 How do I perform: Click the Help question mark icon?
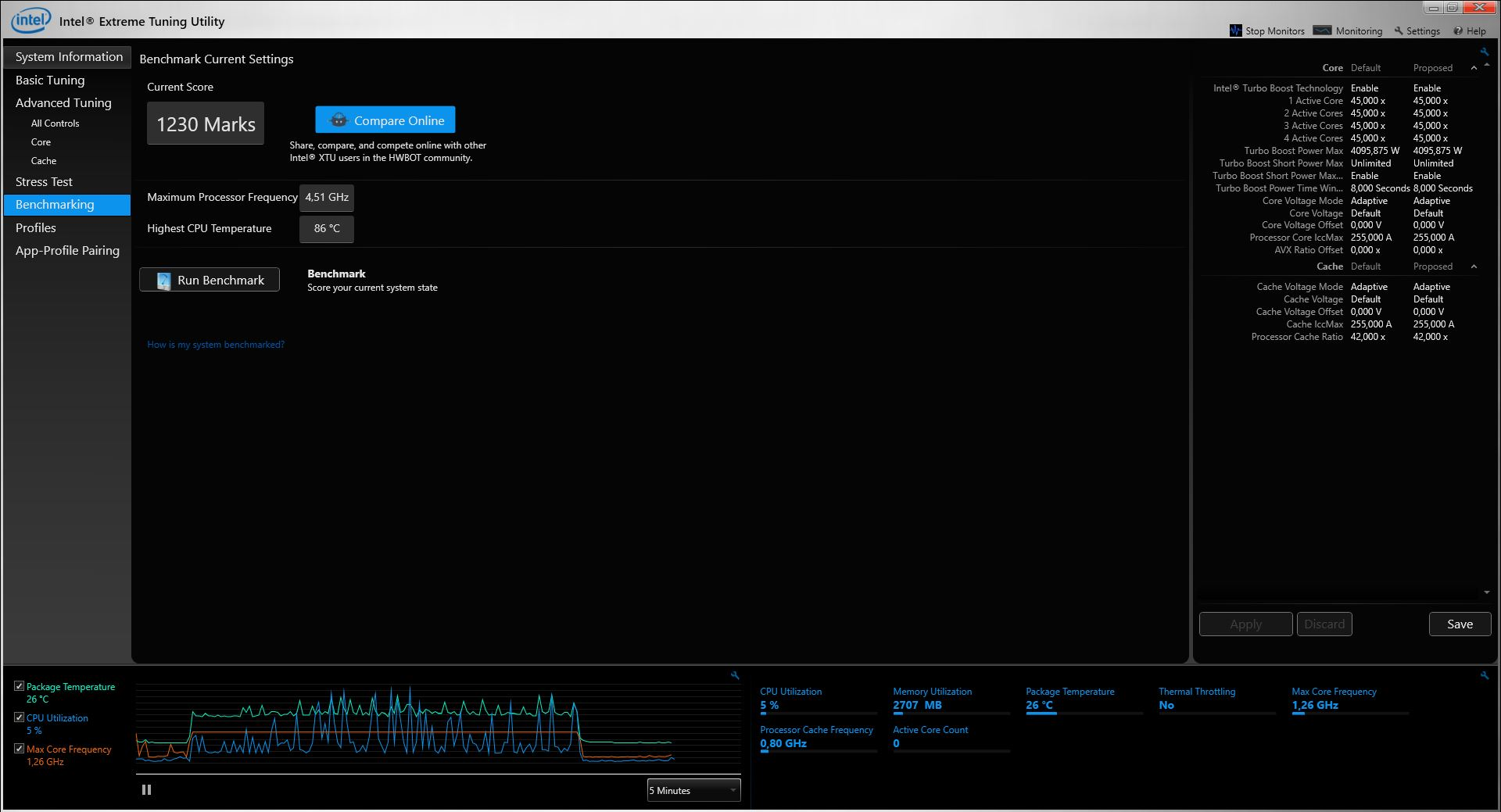point(1458,31)
